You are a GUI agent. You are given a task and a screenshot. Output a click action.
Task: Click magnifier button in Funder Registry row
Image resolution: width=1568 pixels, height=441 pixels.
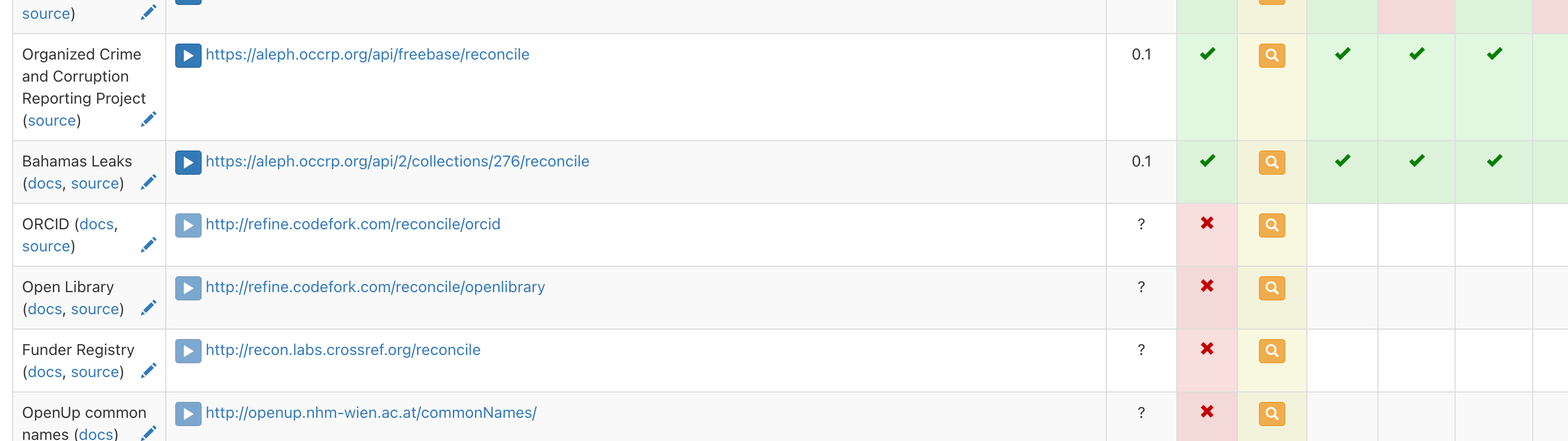click(1272, 351)
